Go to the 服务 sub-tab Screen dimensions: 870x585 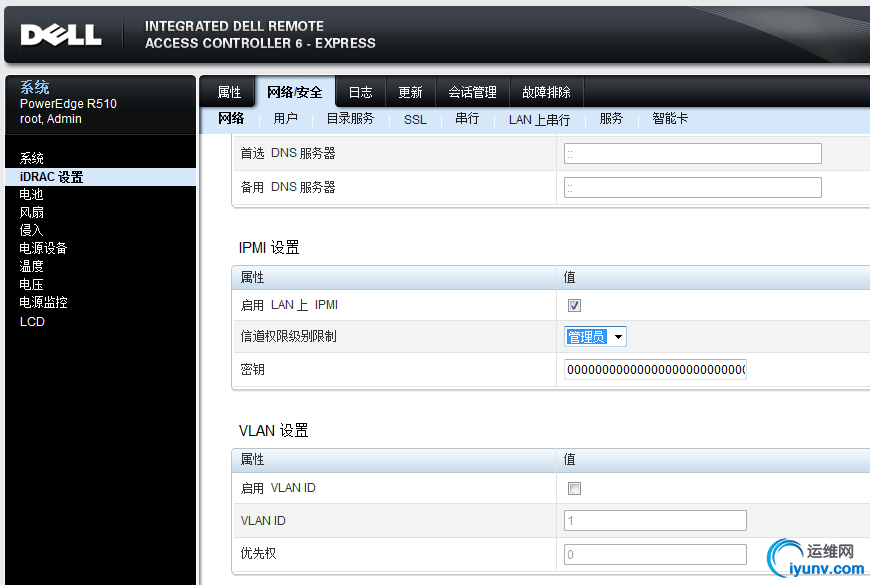click(x=611, y=119)
